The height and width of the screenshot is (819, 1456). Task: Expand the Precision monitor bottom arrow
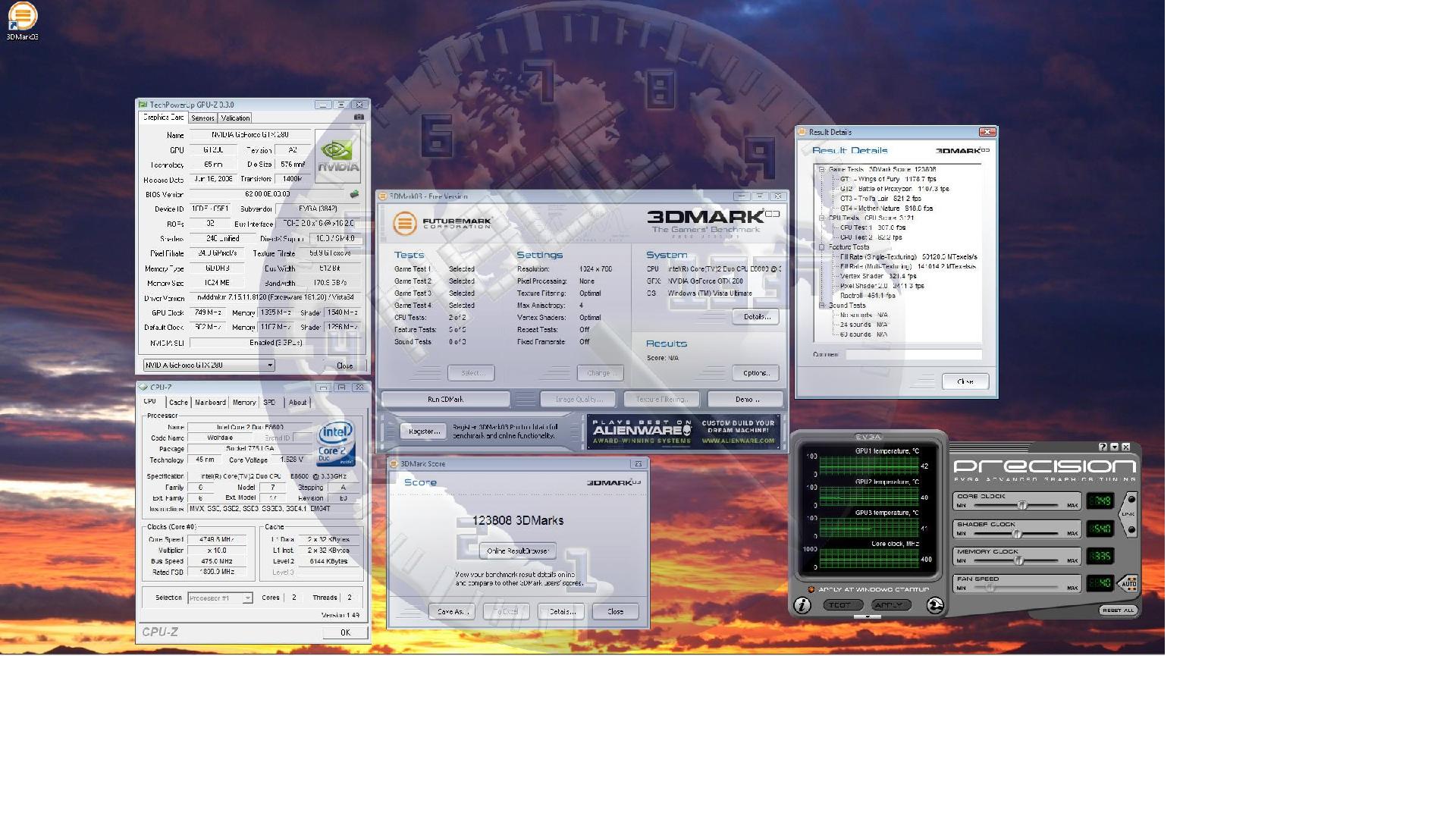point(868,617)
